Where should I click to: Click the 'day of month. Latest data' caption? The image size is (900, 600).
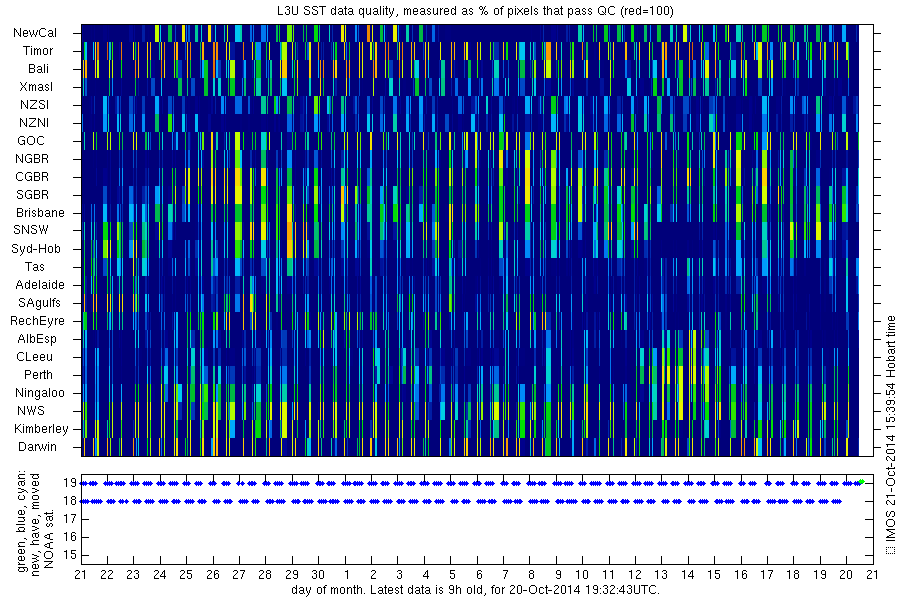pos(475,590)
